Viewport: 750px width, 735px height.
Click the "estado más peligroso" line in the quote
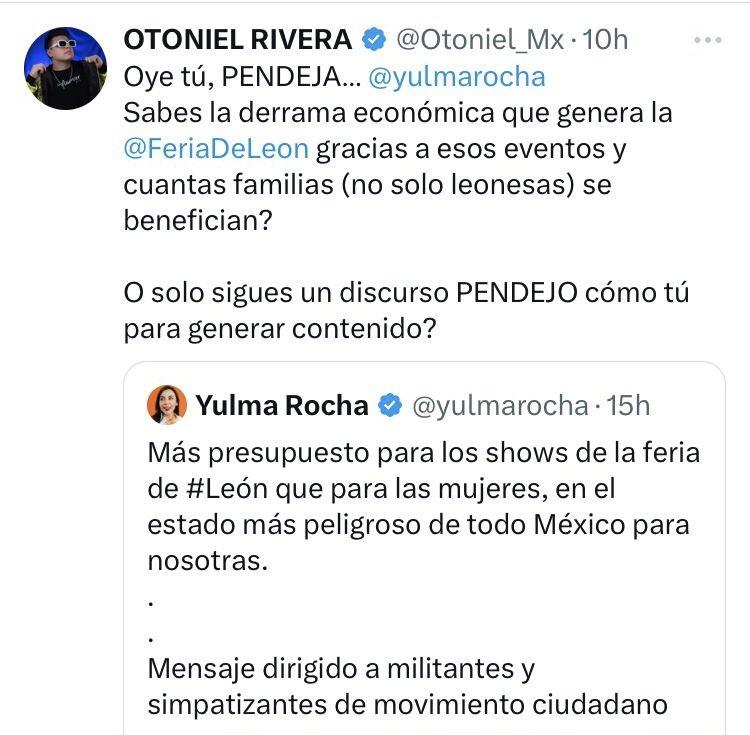pyautogui.click(x=418, y=524)
